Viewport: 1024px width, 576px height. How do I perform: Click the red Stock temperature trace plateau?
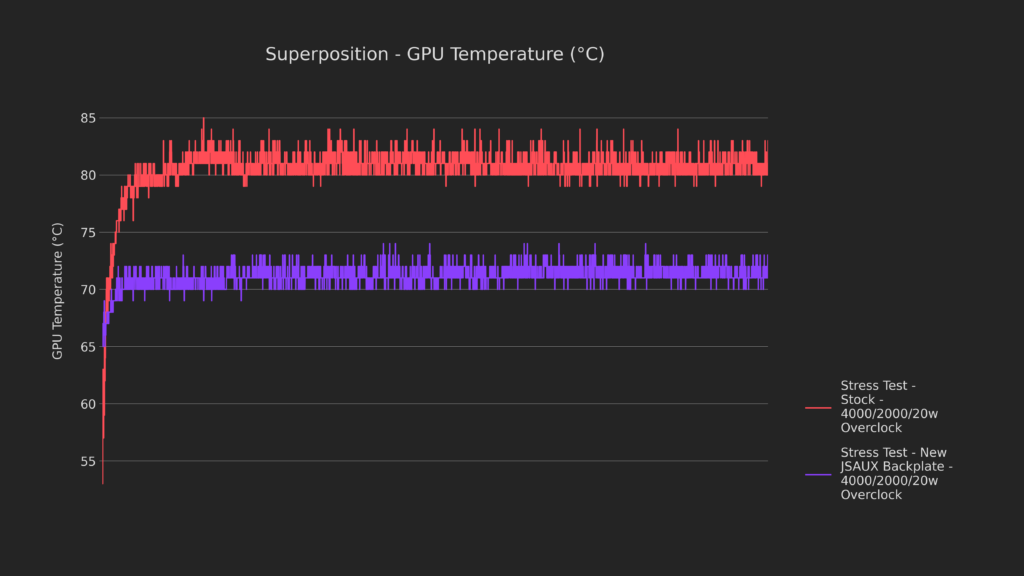coord(450,165)
